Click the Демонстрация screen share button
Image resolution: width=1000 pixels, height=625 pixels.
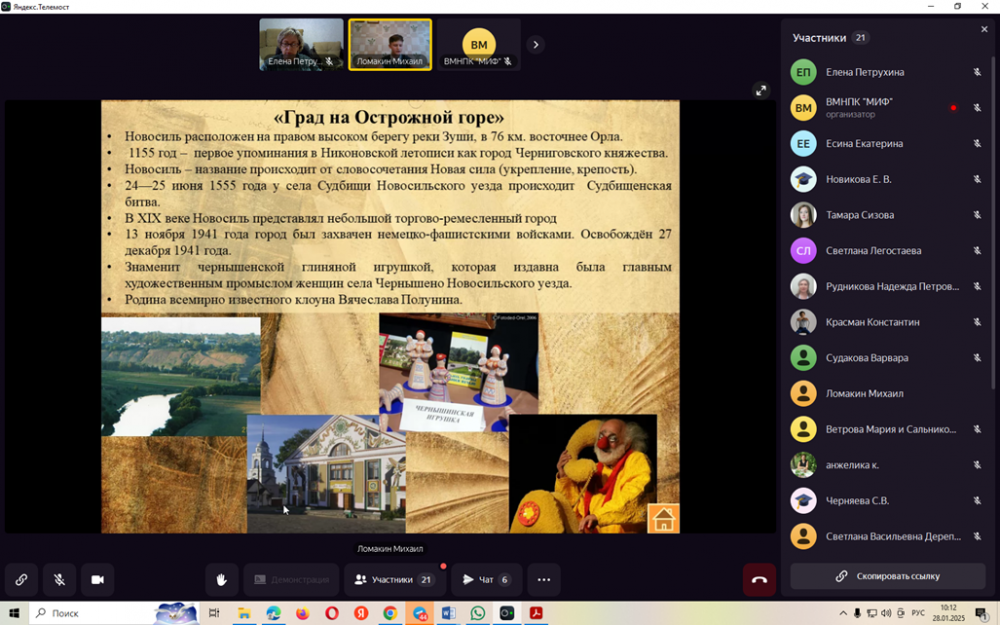(x=291, y=579)
